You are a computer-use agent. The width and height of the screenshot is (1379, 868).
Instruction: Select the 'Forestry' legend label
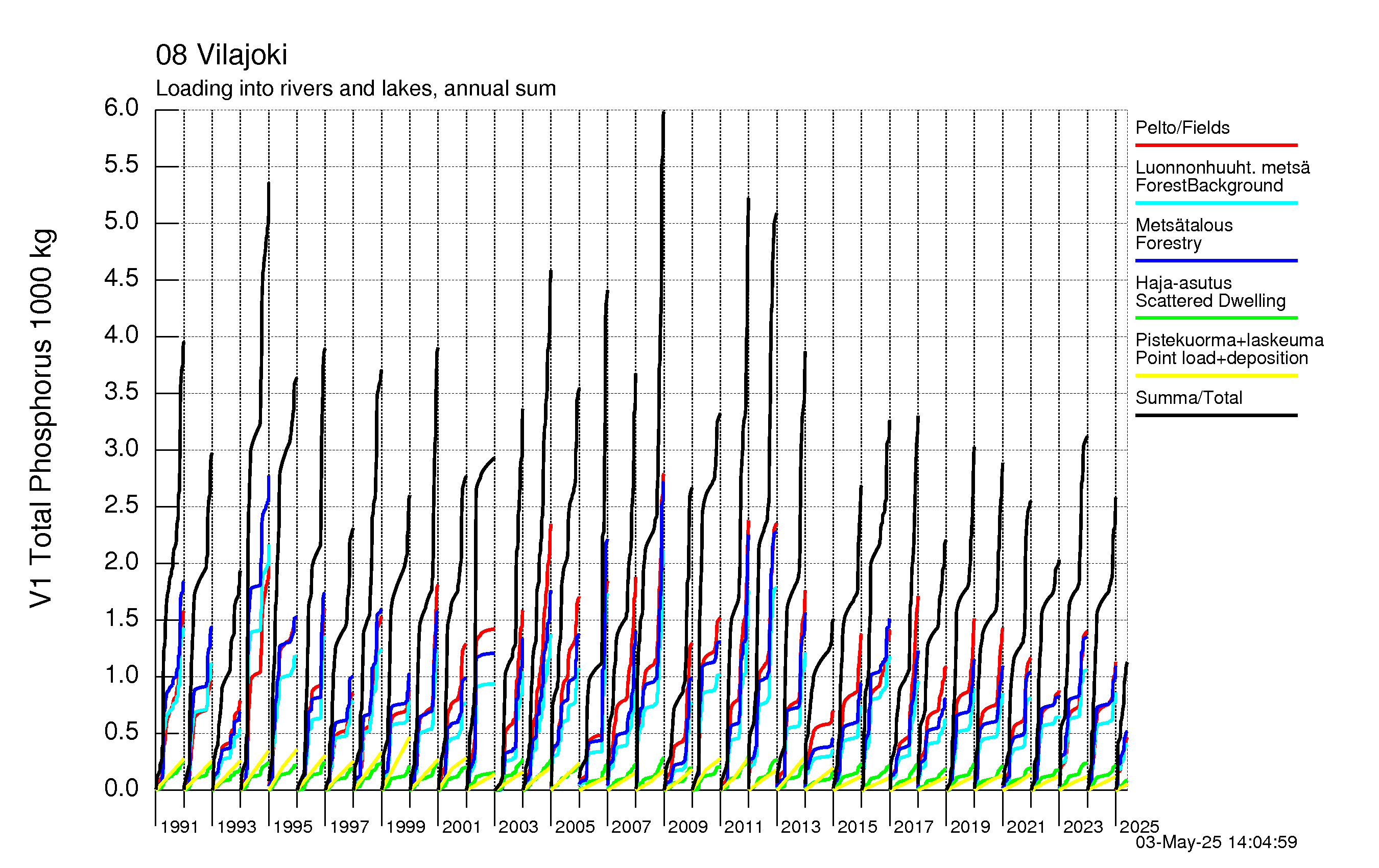pos(1169,244)
